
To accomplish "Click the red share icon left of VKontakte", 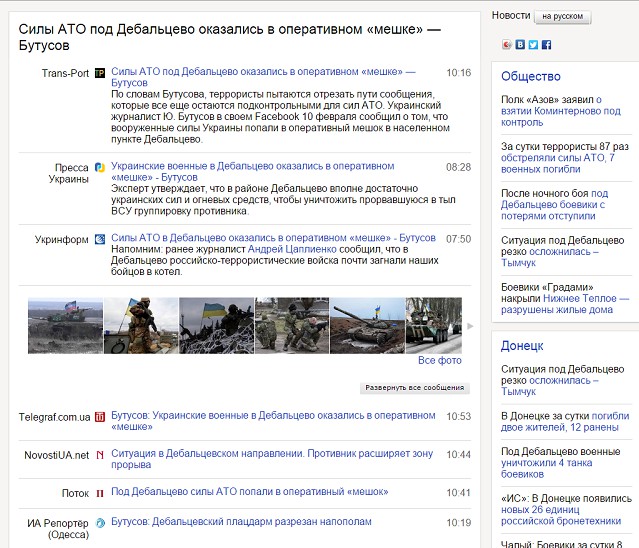I will coord(507,45).
